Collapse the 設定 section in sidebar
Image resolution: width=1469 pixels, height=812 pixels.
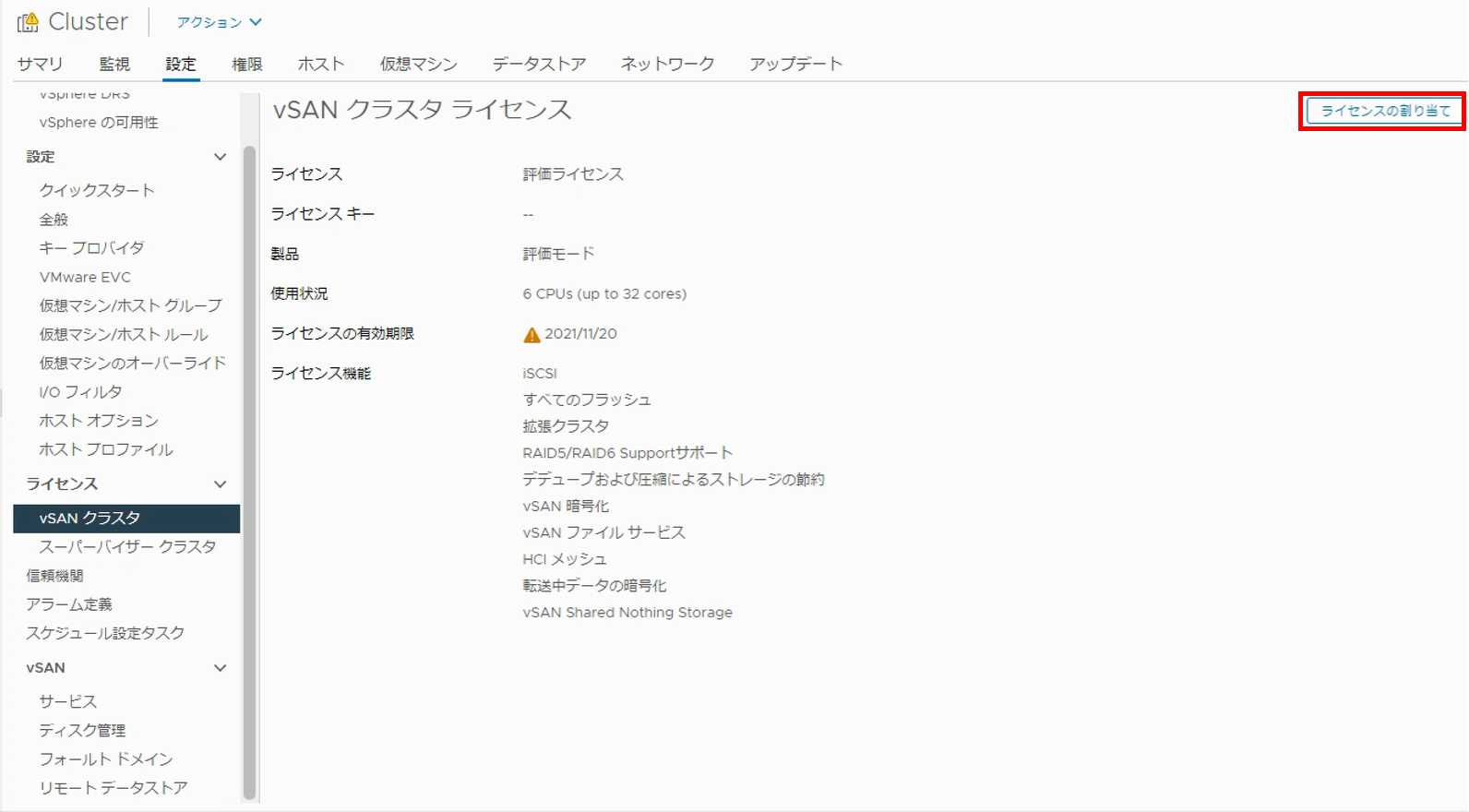(220, 157)
